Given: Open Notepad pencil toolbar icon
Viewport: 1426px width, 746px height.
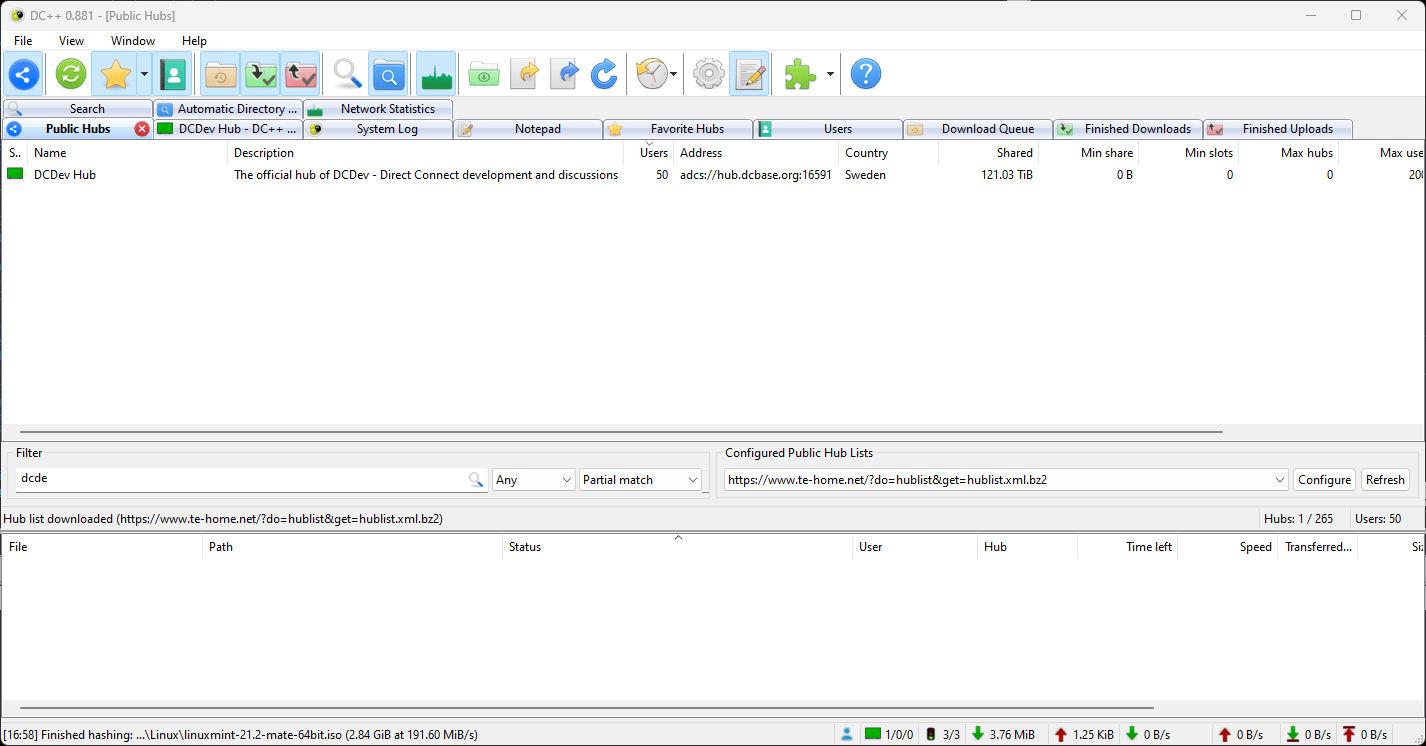Looking at the screenshot, I should 749,74.
